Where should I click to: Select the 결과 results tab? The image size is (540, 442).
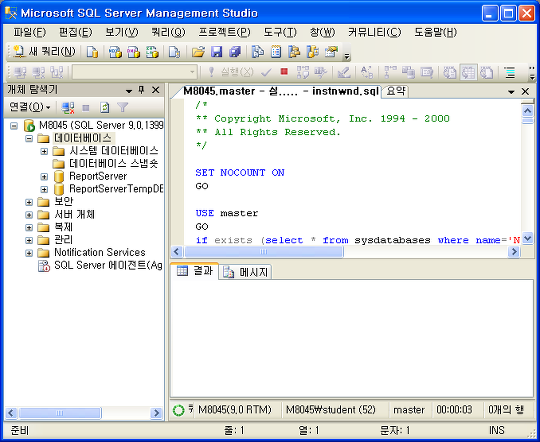(x=195, y=271)
